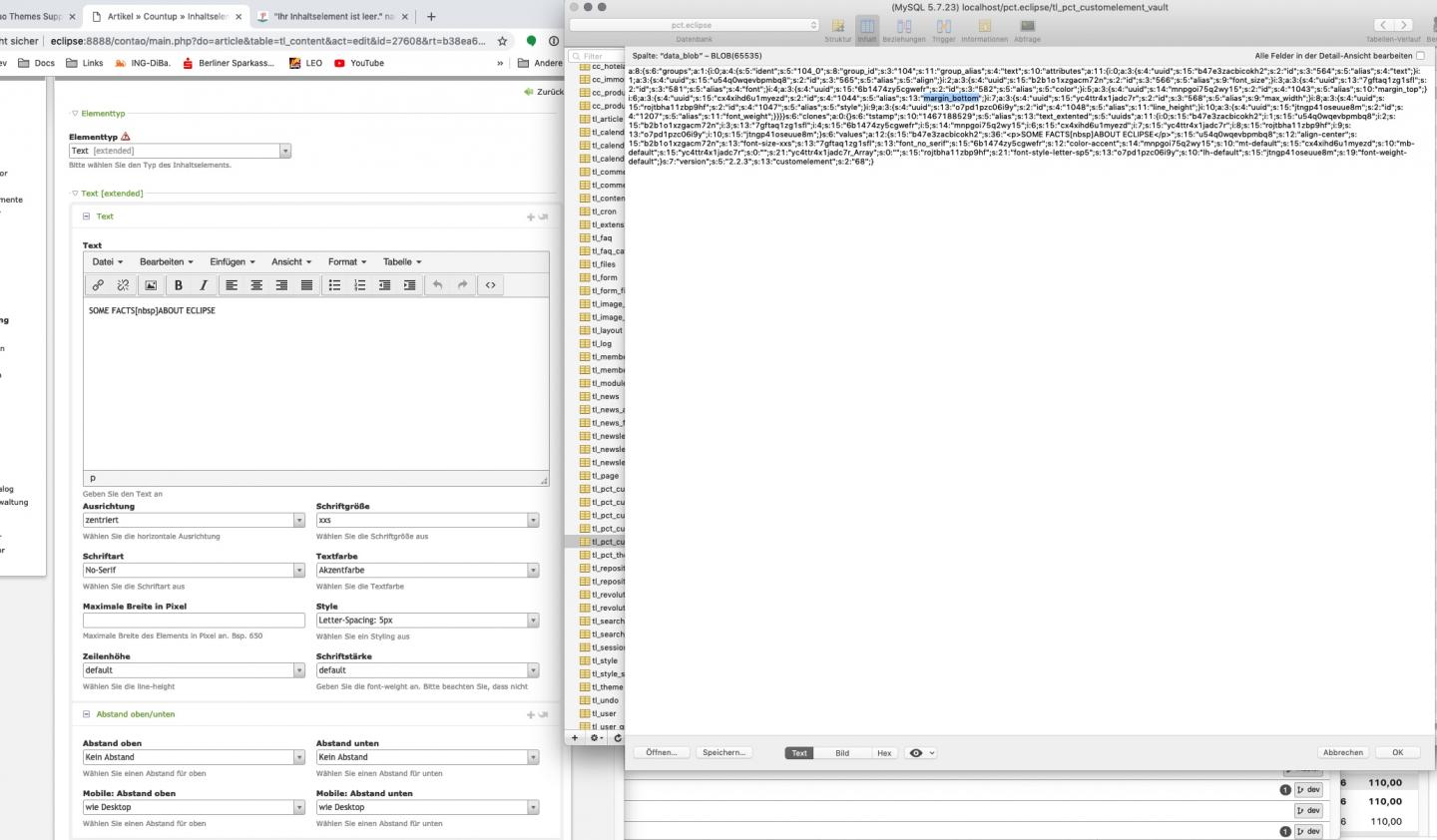
Task: Insert a bulleted list
Action: 334,285
